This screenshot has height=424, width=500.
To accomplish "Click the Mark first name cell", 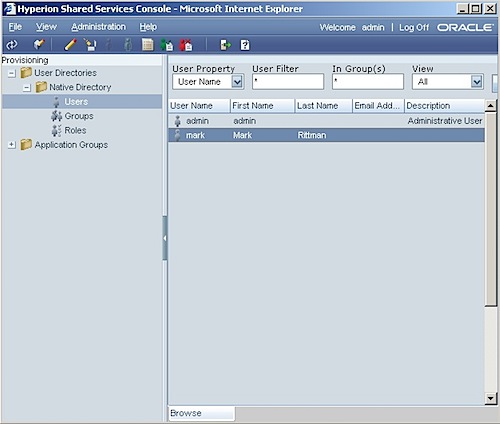I will pyautogui.click(x=242, y=135).
